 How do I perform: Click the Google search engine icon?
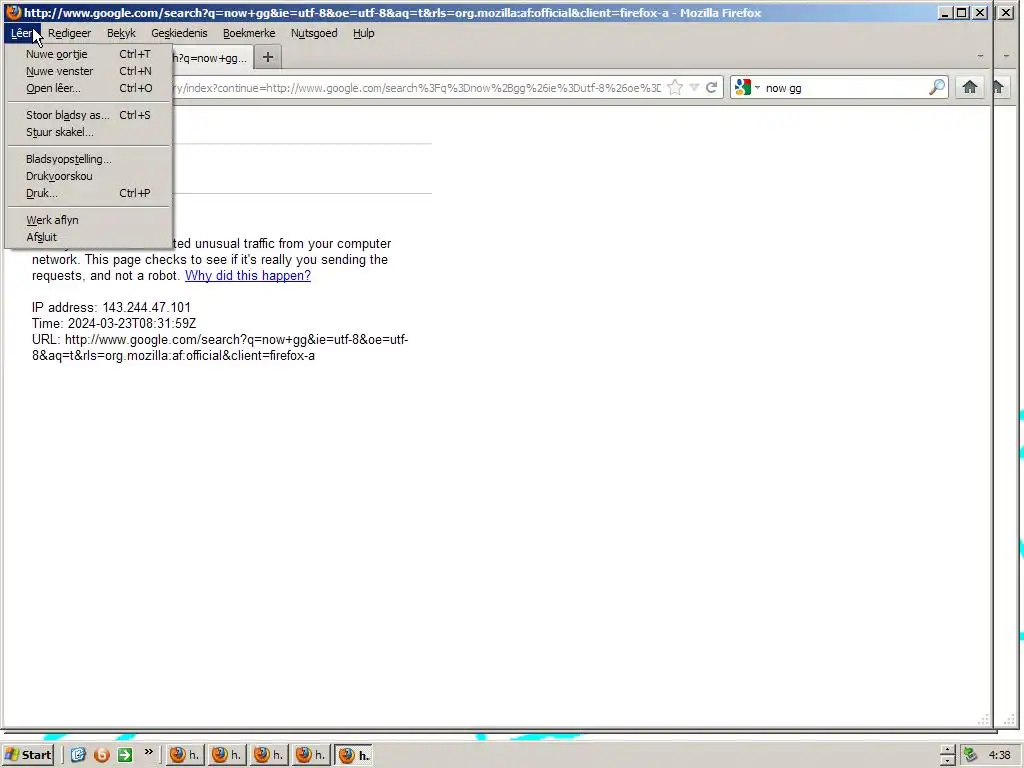tap(743, 88)
